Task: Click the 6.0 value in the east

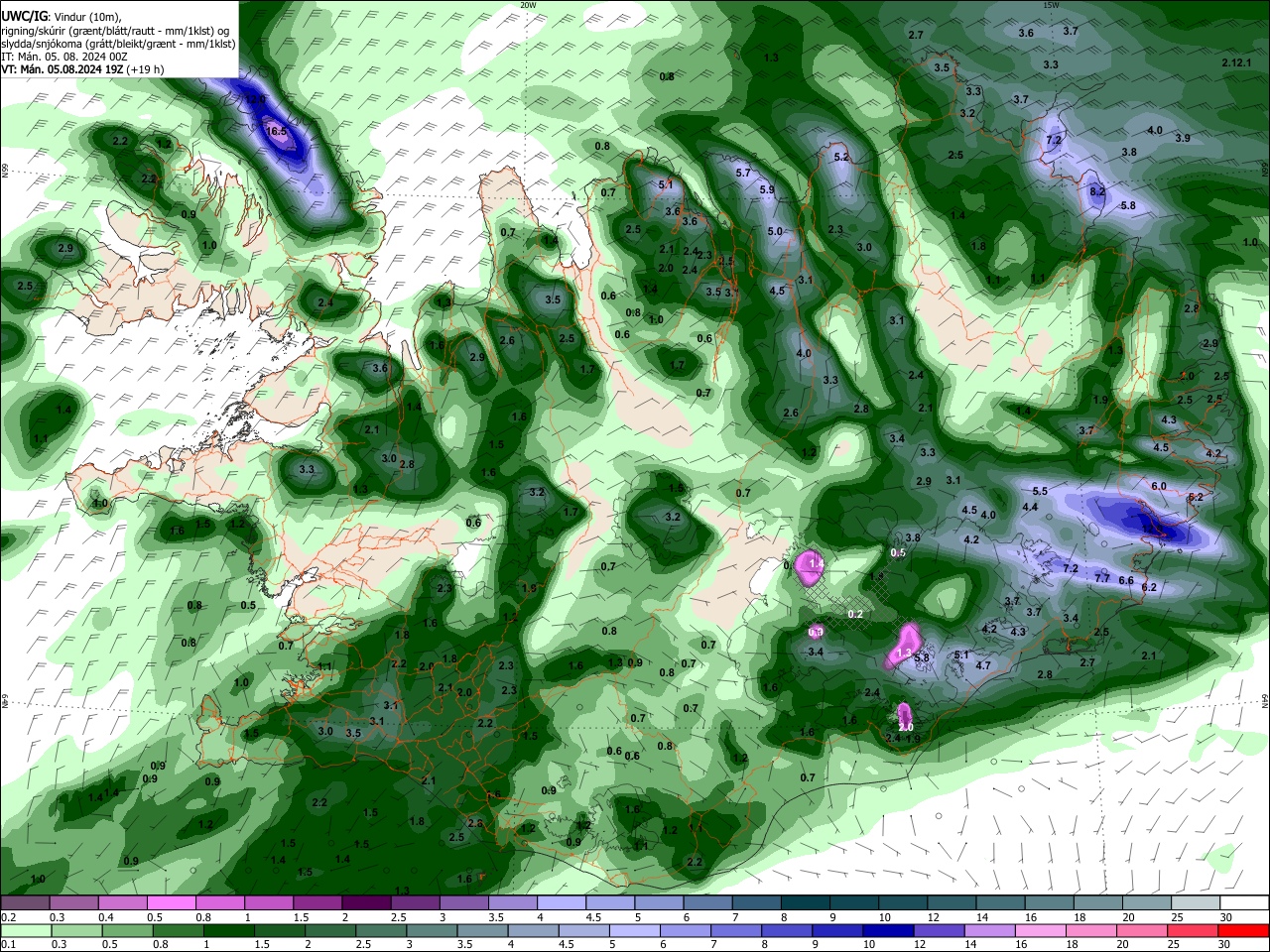Action: pos(1159,486)
